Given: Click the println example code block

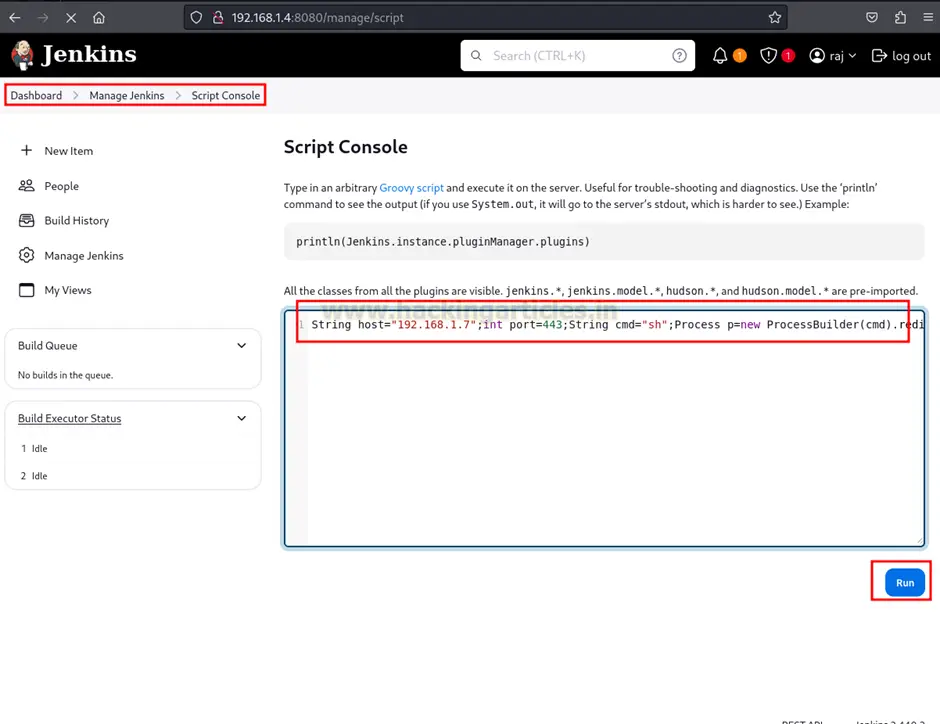Looking at the screenshot, I should pos(604,242).
